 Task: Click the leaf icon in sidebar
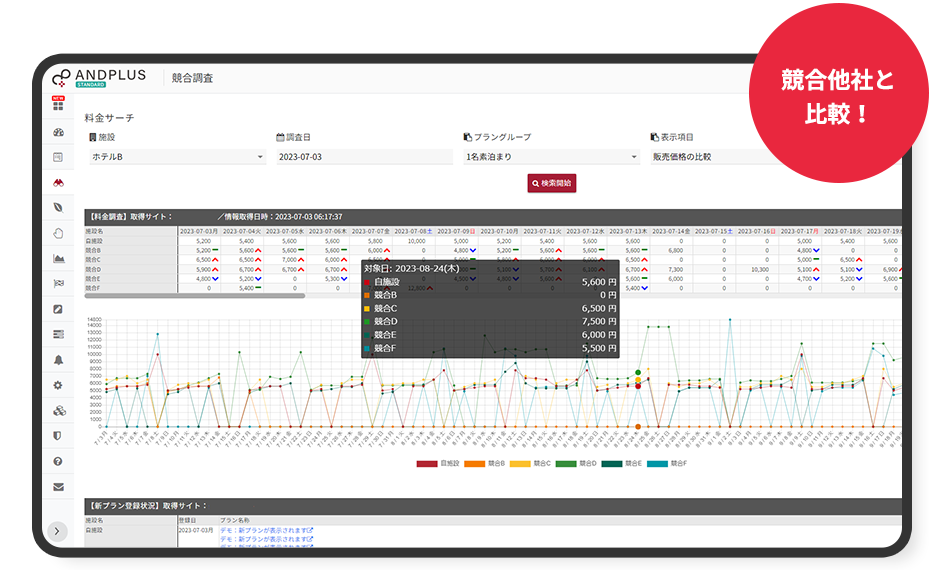[x=58, y=207]
